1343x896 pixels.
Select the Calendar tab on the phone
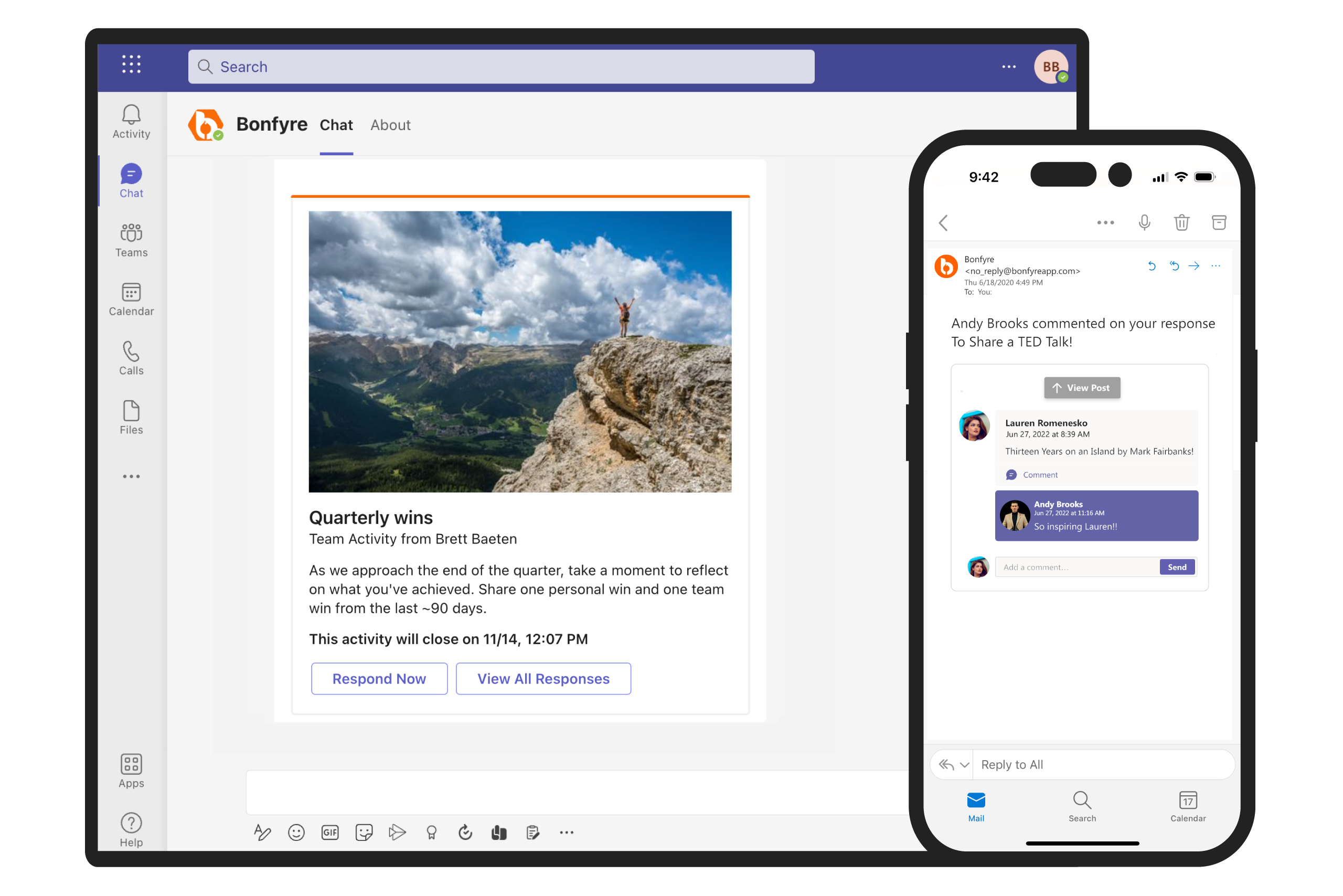[x=1188, y=806]
